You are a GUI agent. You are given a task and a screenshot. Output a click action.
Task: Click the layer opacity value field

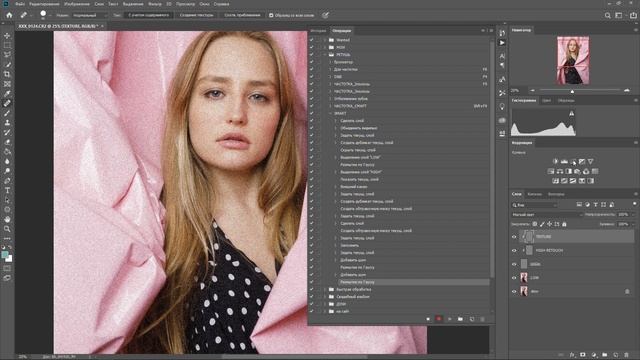pos(623,214)
